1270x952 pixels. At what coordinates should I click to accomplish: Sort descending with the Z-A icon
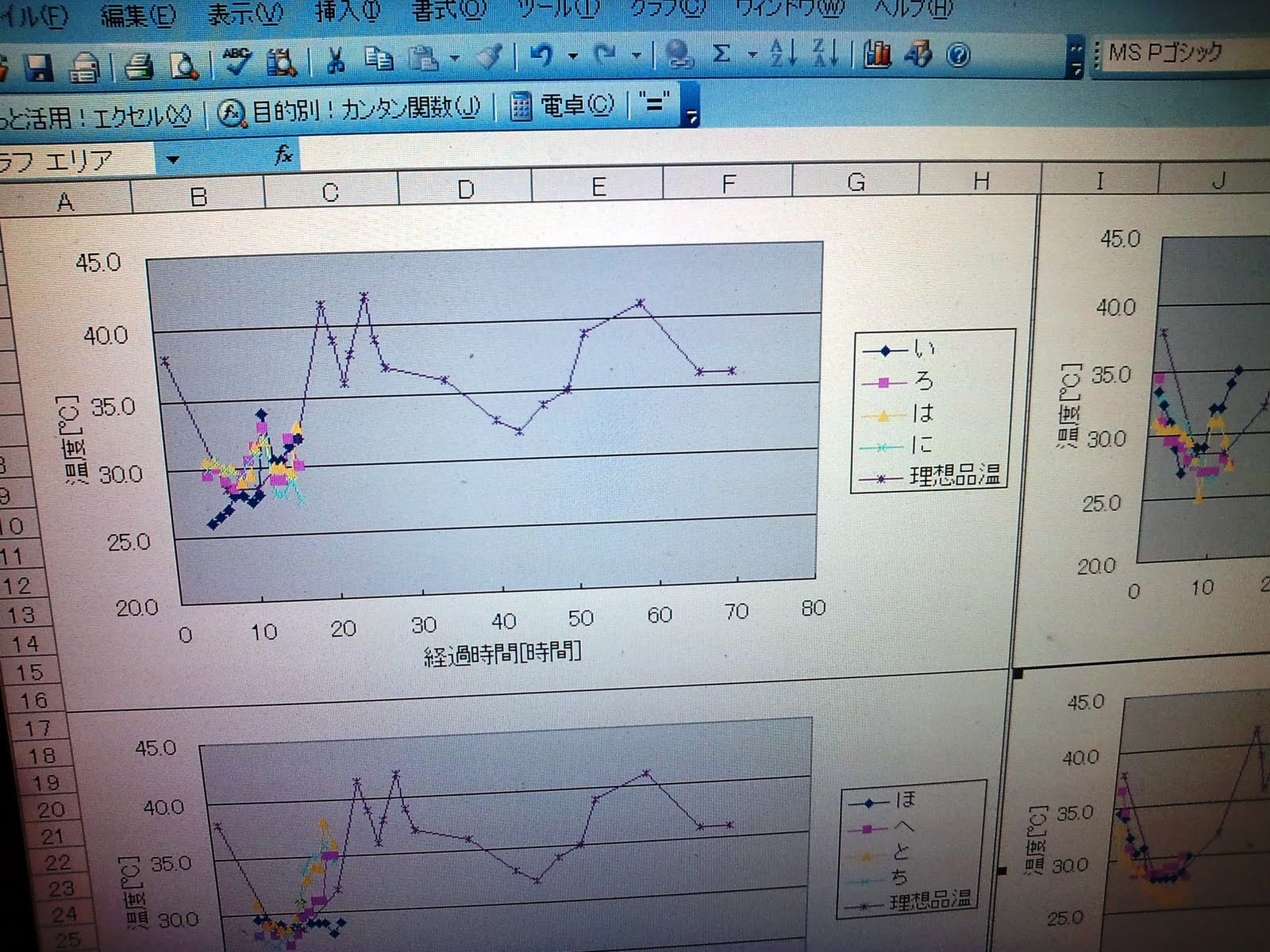825,53
